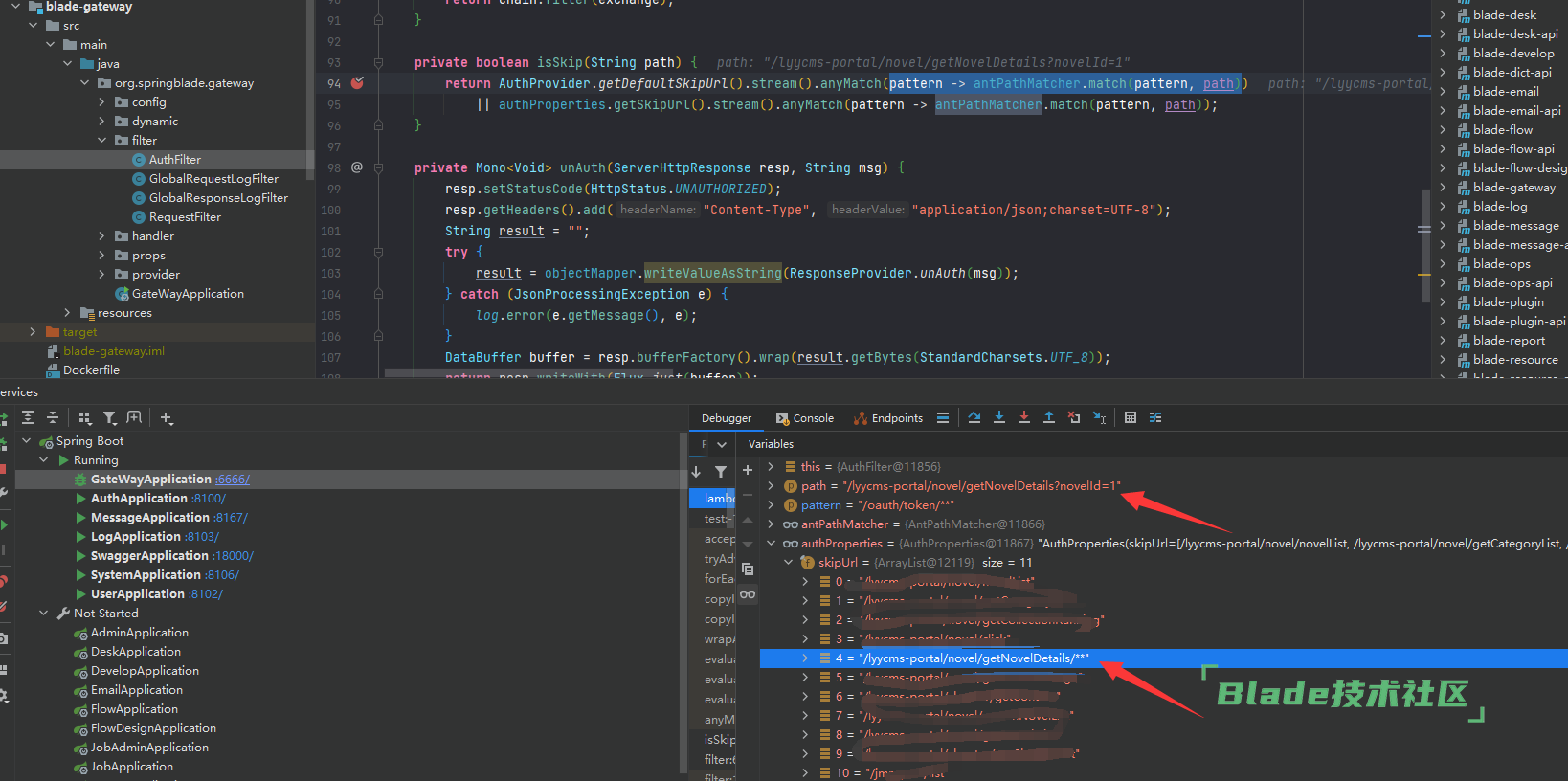Select the Variables panel tab
The image size is (1568, 781).
click(x=771, y=444)
